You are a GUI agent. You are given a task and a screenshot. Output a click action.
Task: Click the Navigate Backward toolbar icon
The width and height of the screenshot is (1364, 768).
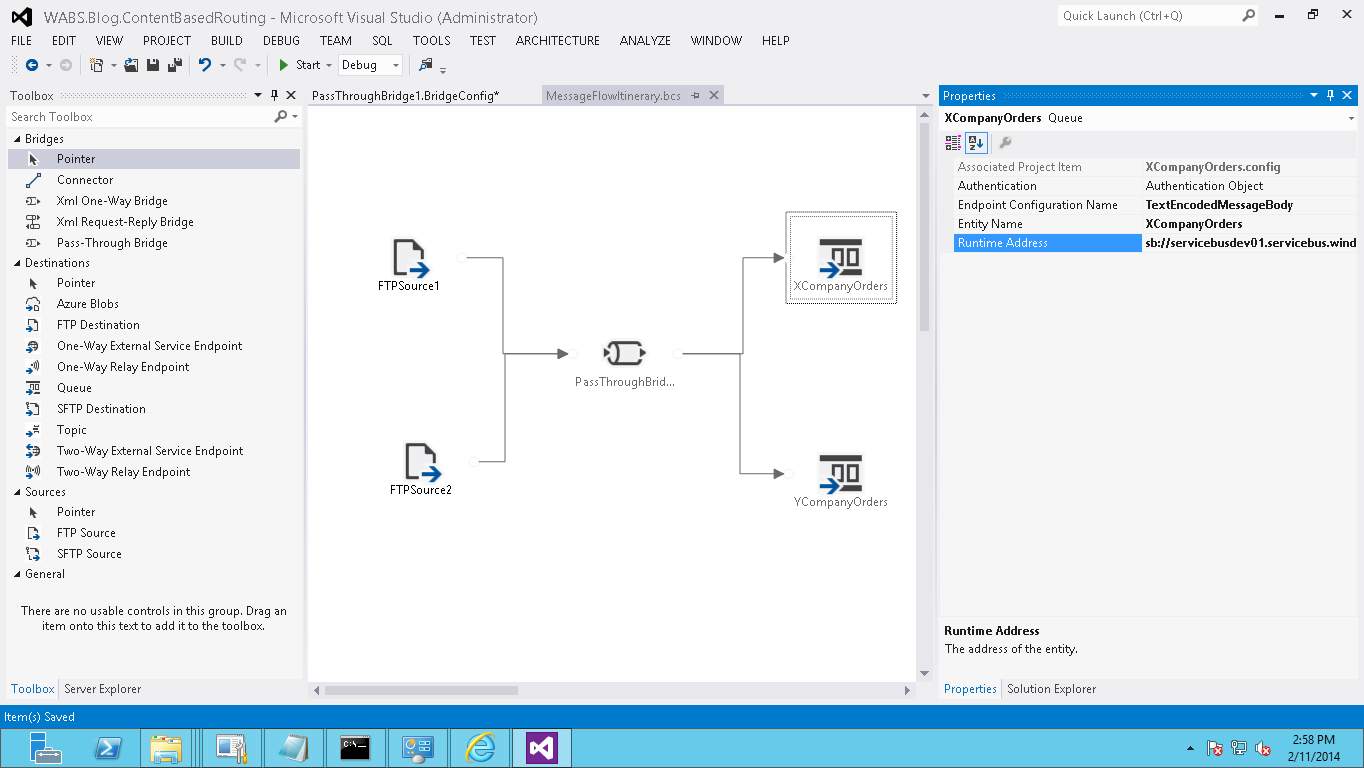point(31,65)
